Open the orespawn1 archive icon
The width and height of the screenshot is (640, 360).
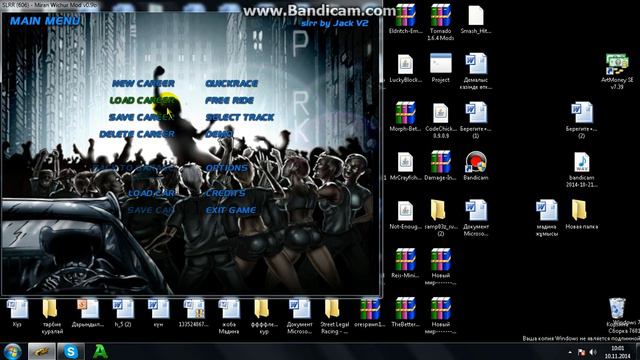[x=370, y=309]
